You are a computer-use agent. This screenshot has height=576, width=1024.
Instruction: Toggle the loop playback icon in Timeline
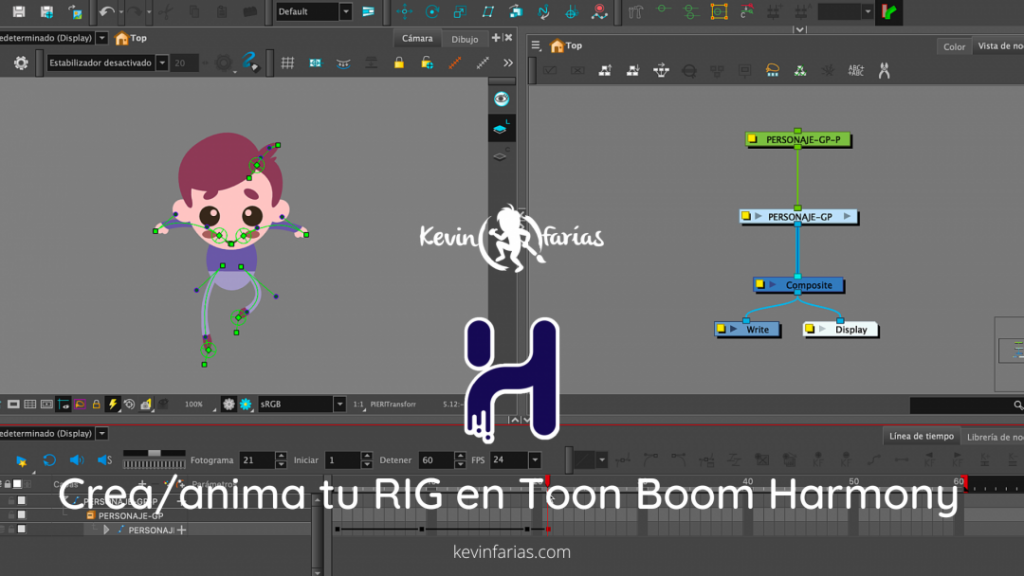pos(49,460)
